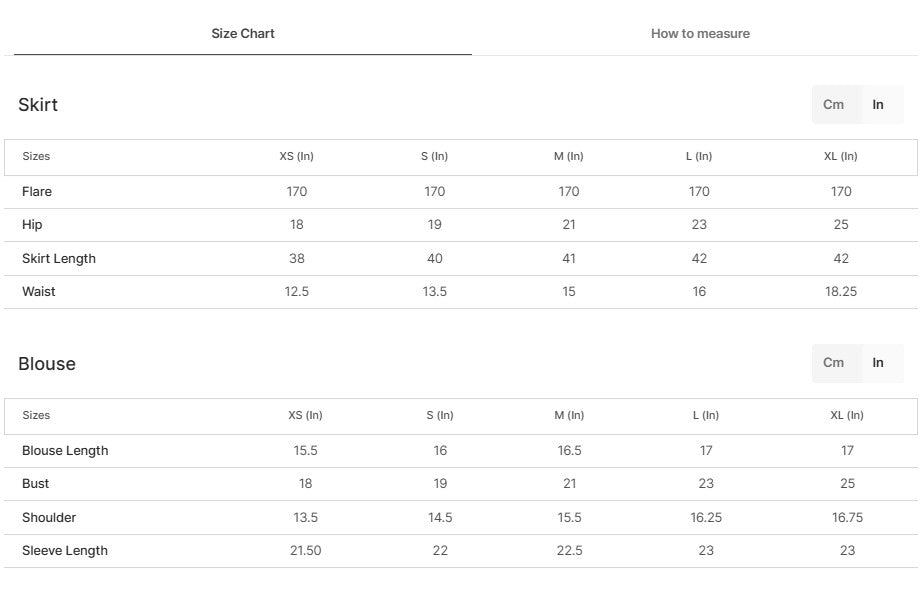Image resolution: width=923 pixels, height=592 pixels.
Task: Toggle Skirt measurements to Cm
Action: click(834, 105)
